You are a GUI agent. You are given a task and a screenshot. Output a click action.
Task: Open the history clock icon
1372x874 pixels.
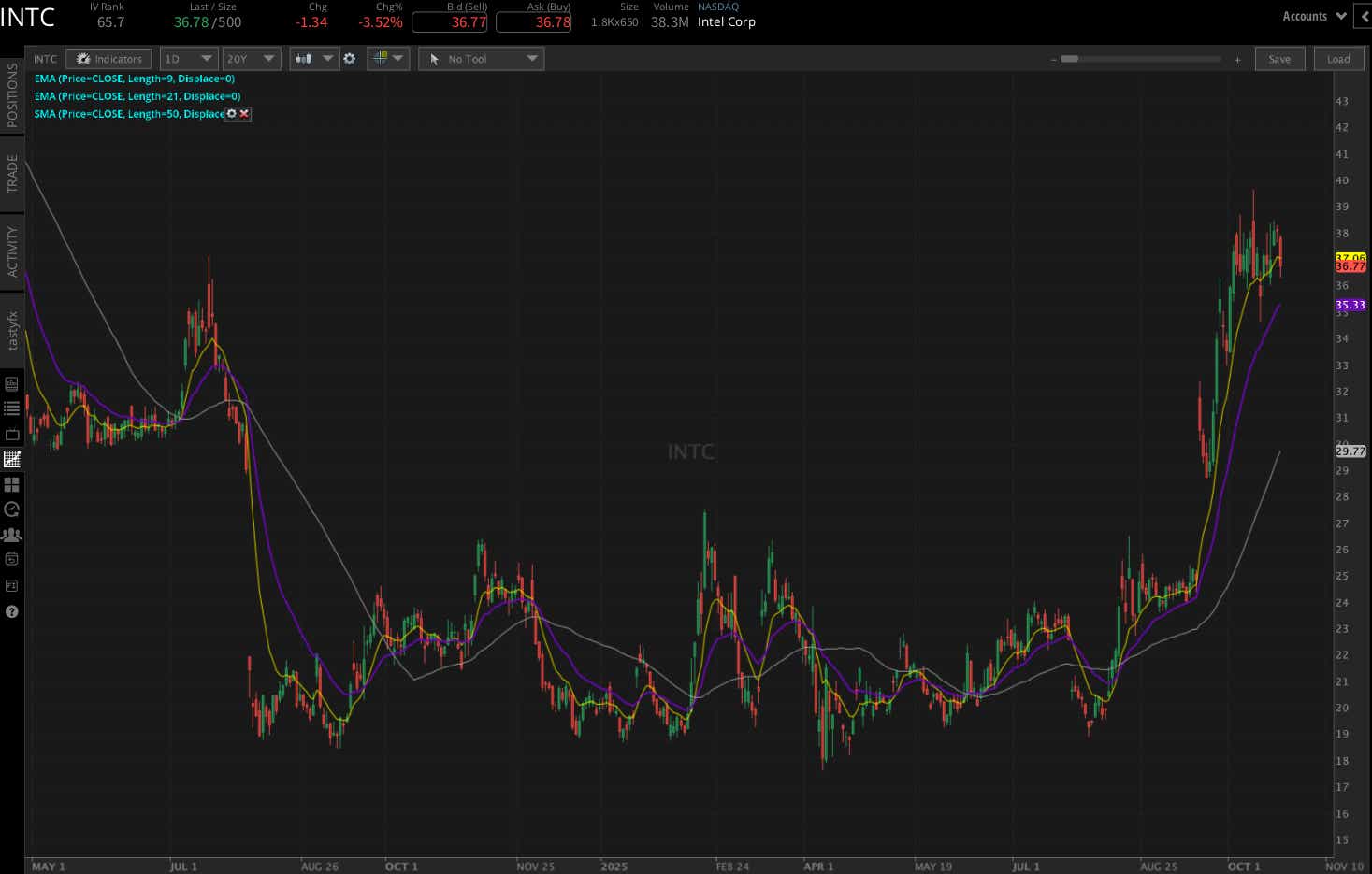(12, 509)
